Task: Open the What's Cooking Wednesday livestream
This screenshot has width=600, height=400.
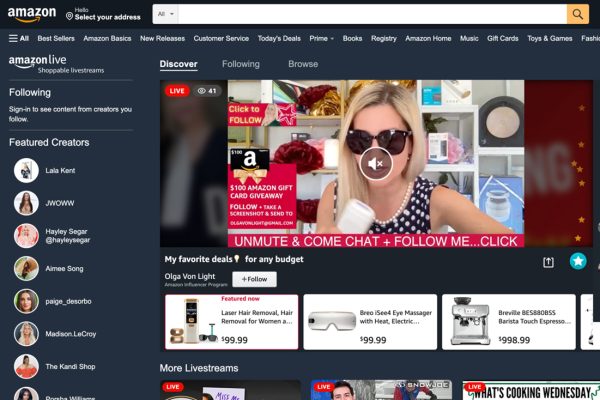Action: pyautogui.click(x=531, y=390)
